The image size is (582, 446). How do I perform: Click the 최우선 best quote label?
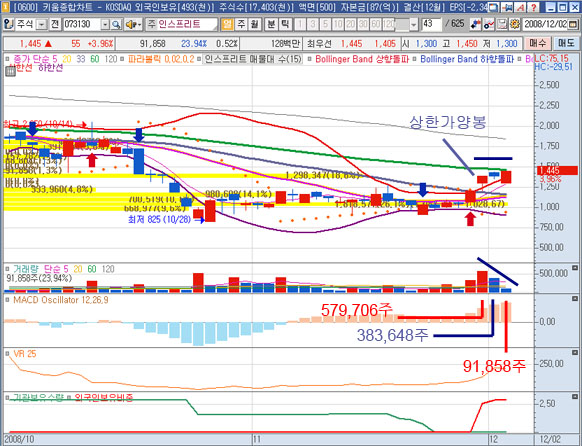(x=319, y=44)
